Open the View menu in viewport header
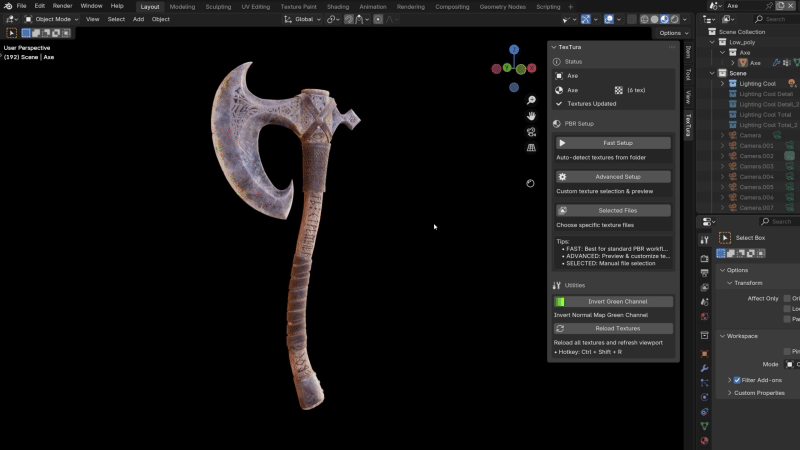The height and width of the screenshot is (450, 800). click(92, 19)
